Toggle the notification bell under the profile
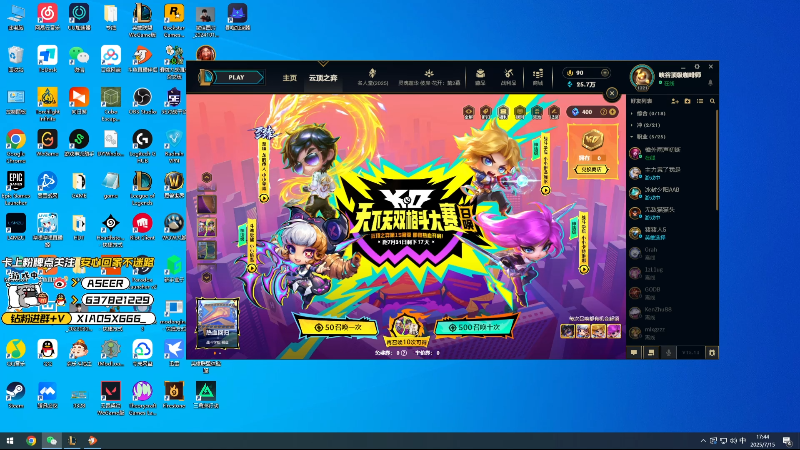 710,83
